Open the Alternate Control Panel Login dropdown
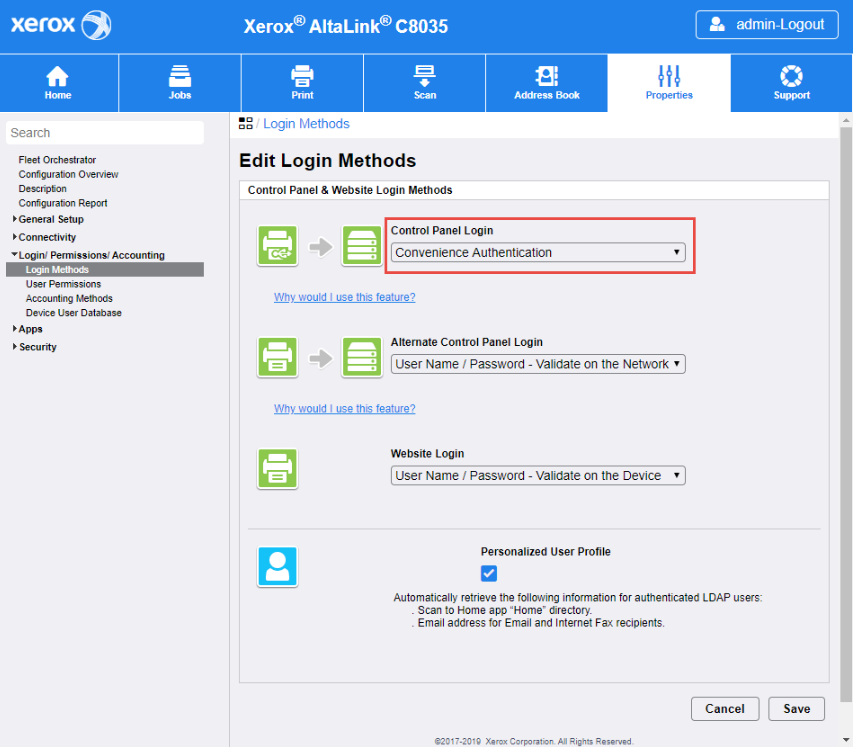Image resolution: width=853 pixels, height=747 pixels. click(538, 364)
